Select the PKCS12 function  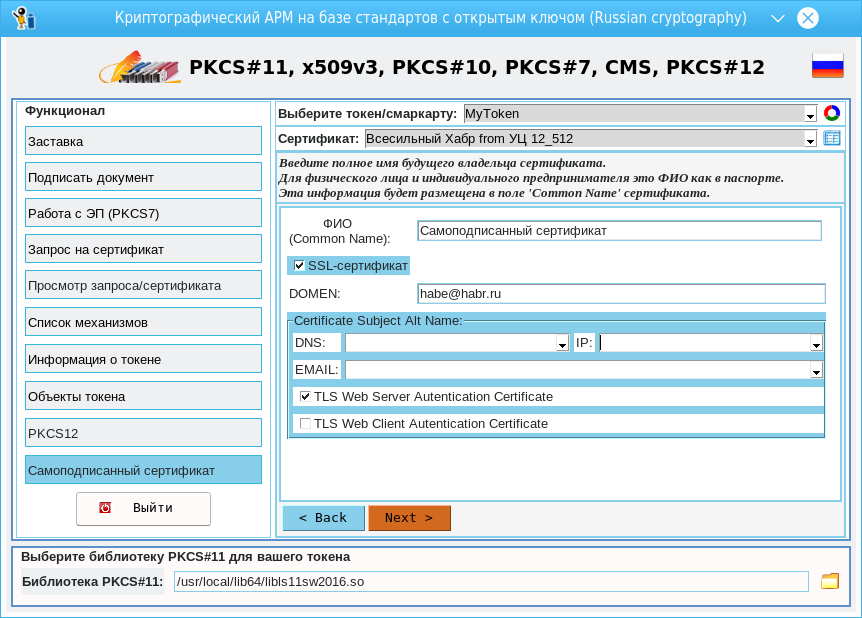(x=143, y=433)
